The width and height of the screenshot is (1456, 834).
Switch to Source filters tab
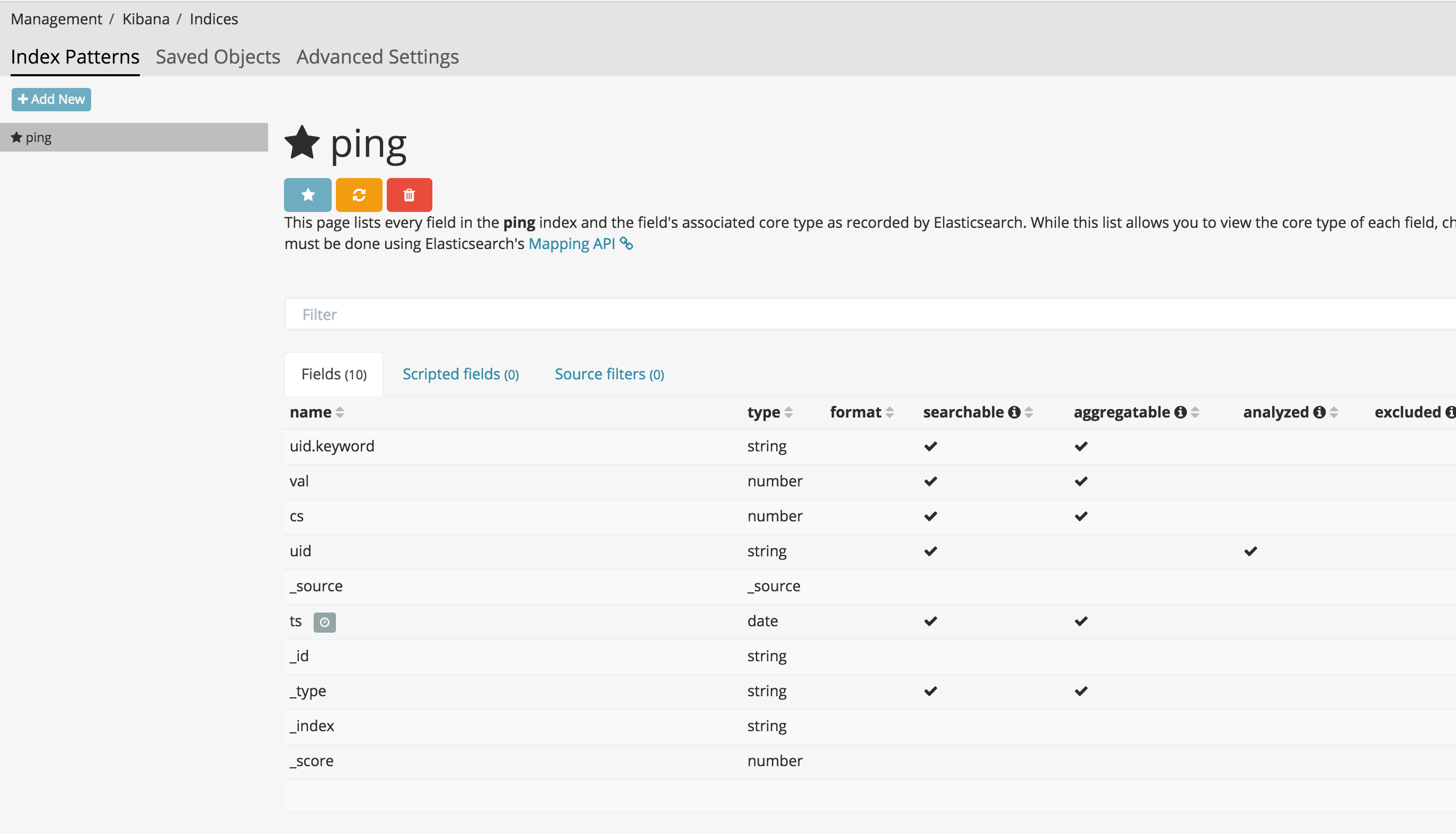point(609,374)
